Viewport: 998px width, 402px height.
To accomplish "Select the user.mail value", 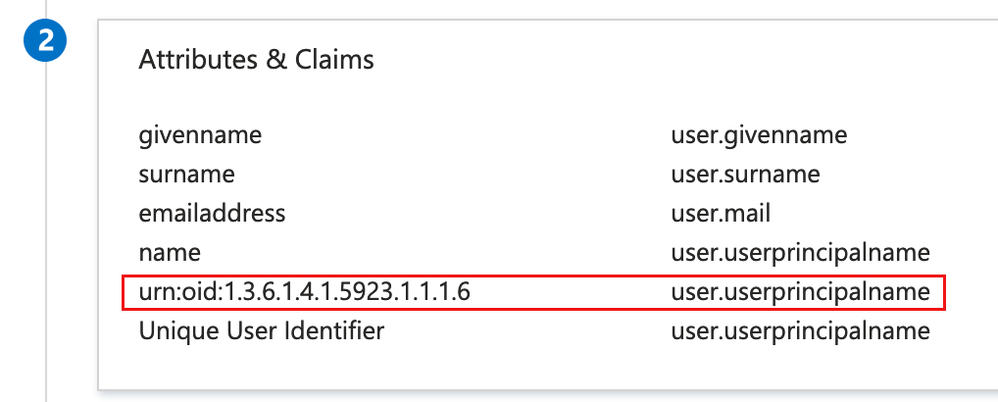I will coord(720,213).
